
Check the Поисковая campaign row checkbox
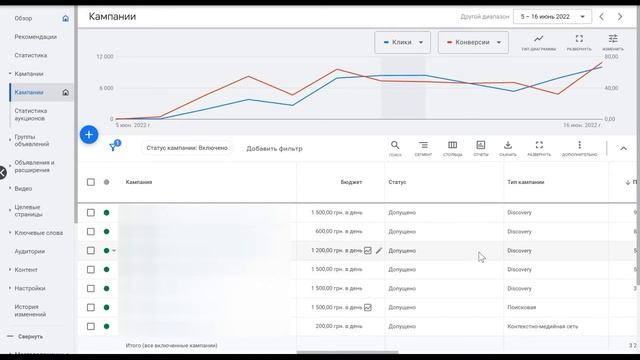click(91, 307)
